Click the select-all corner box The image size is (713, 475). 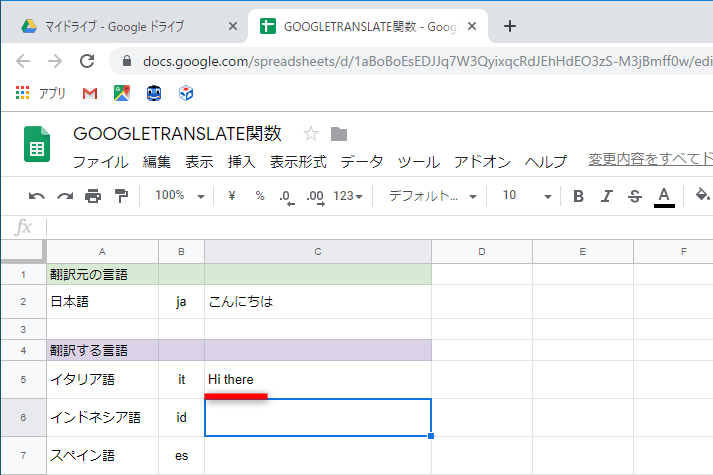point(23,251)
